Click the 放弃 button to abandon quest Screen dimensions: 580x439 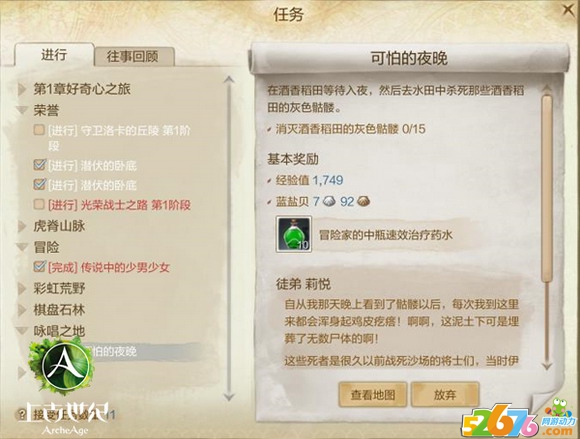[445, 395]
